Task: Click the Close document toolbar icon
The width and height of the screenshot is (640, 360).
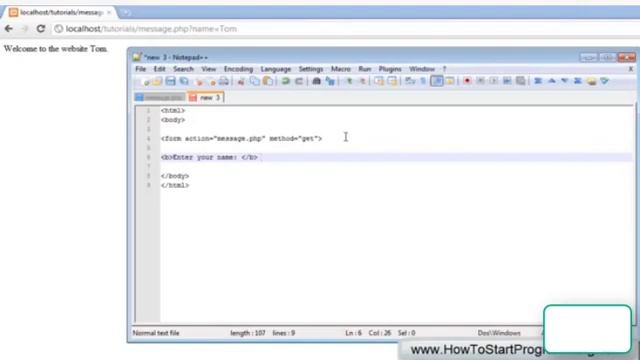Action: (x=199, y=82)
